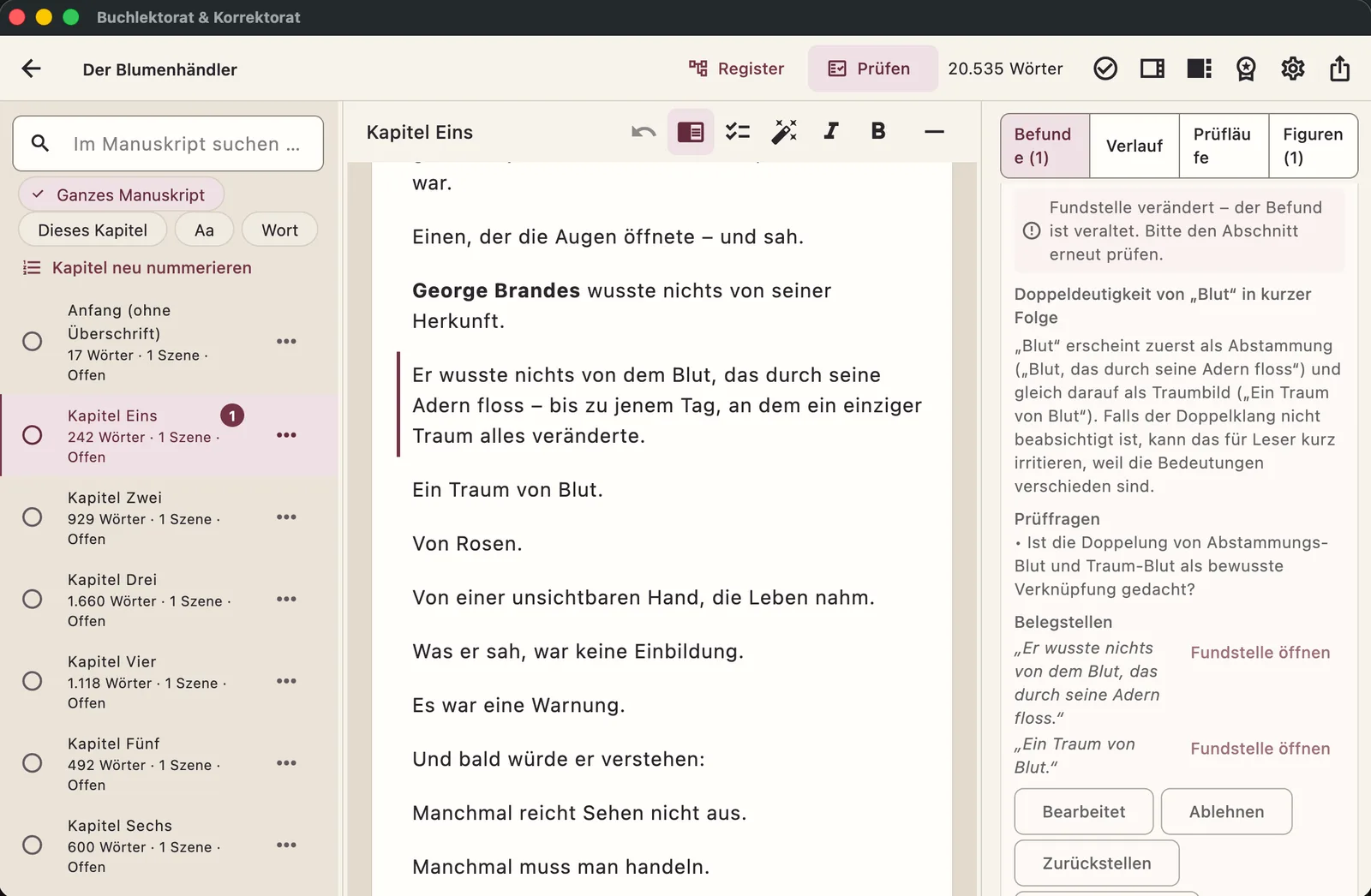The height and width of the screenshot is (896, 1371).
Task: Mark Kapitel Eins status circle
Action: (x=33, y=435)
